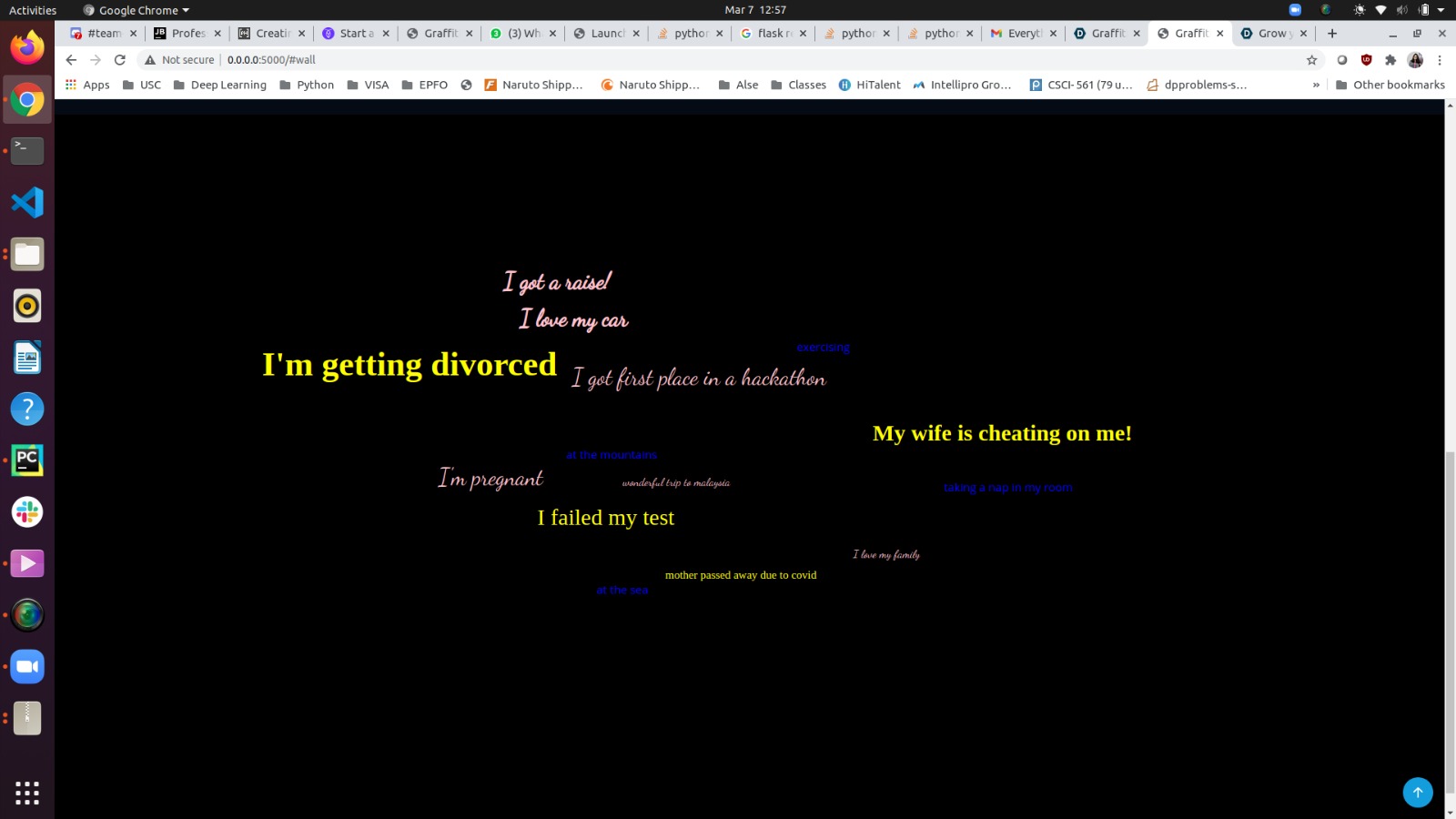Viewport: 1456px width, 819px height.
Task: Open the EPFO bookmarks folder
Action: [424, 85]
